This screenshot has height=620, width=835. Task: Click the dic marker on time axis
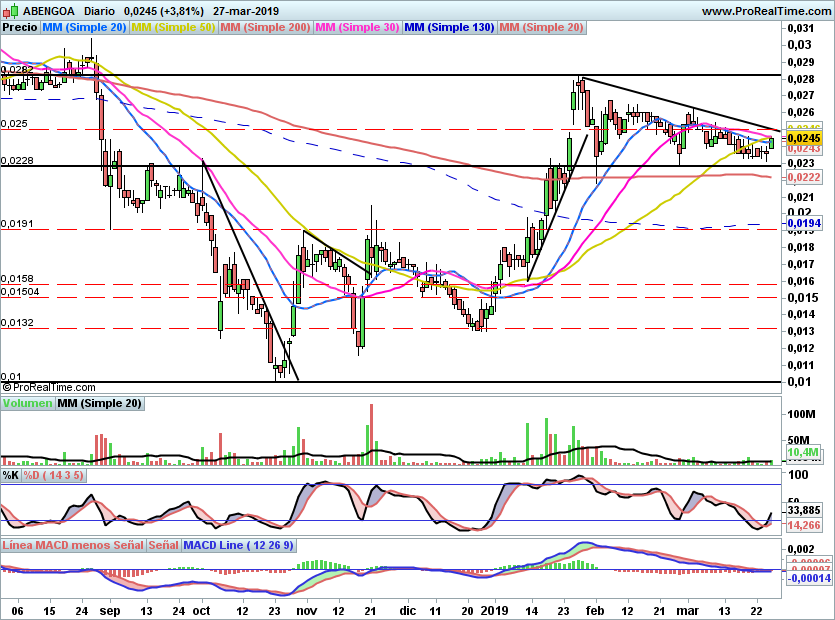(407, 610)
